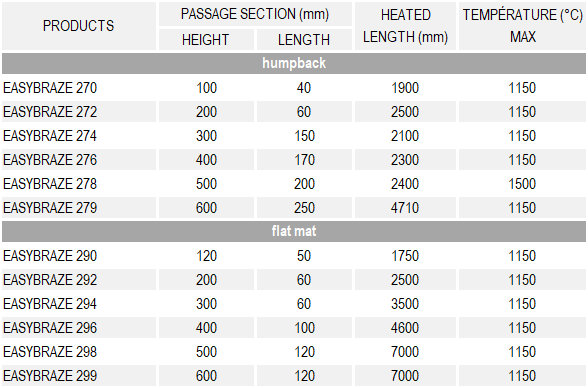Screen dimensions: 588x388
Task: Click the EASYBRAZE 290 product name
Action: tap(50, 256)
